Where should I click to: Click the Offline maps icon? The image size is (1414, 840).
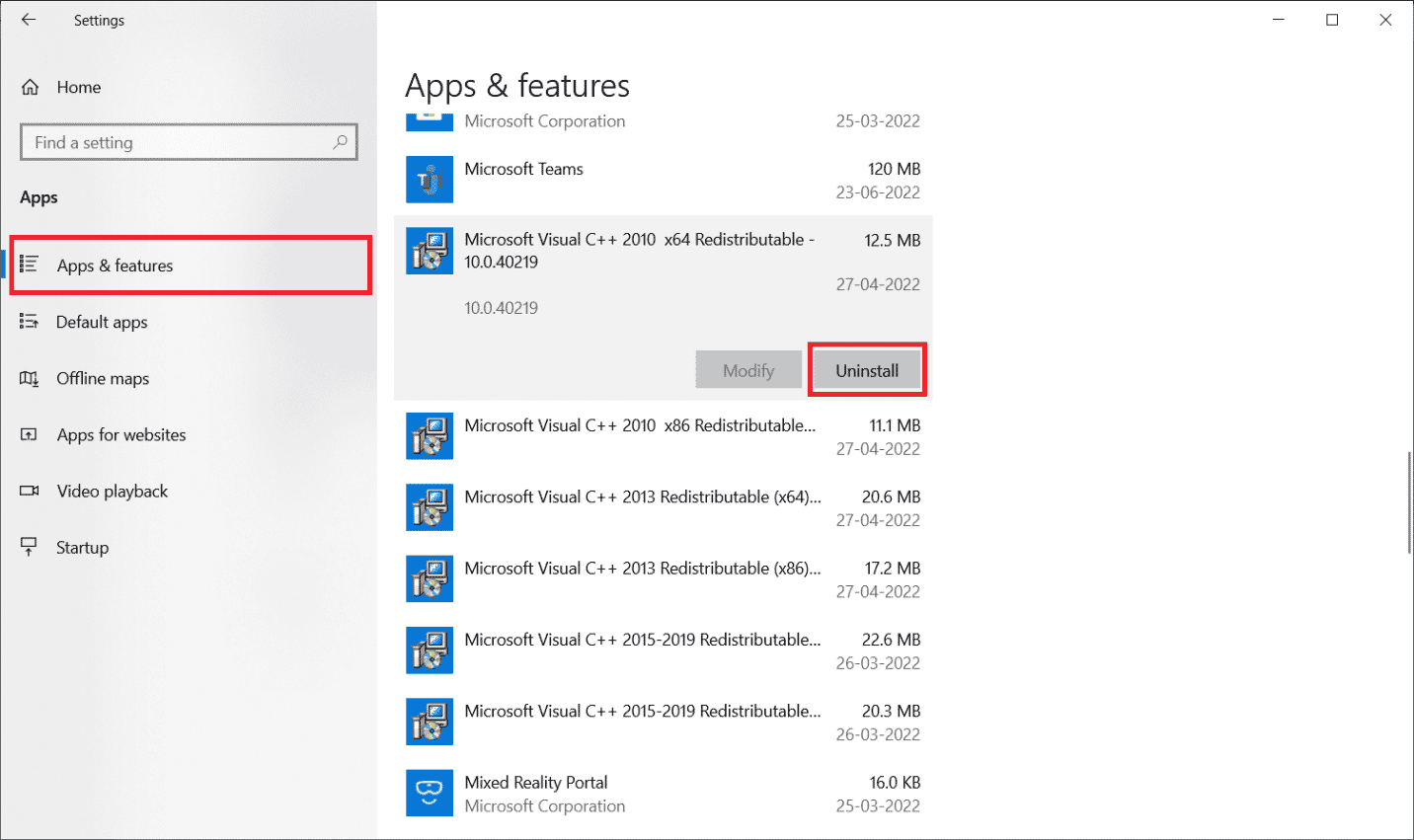coord(30,378)
